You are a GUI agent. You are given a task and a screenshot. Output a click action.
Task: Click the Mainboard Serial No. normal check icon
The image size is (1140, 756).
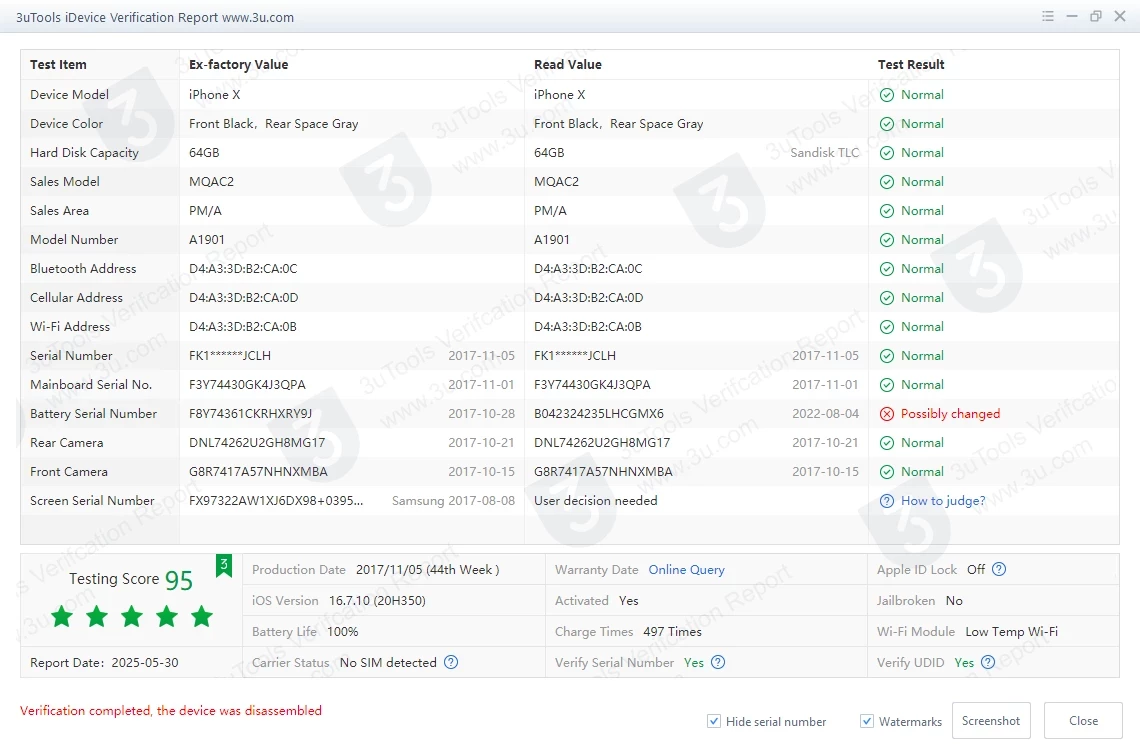pos(887,385)
